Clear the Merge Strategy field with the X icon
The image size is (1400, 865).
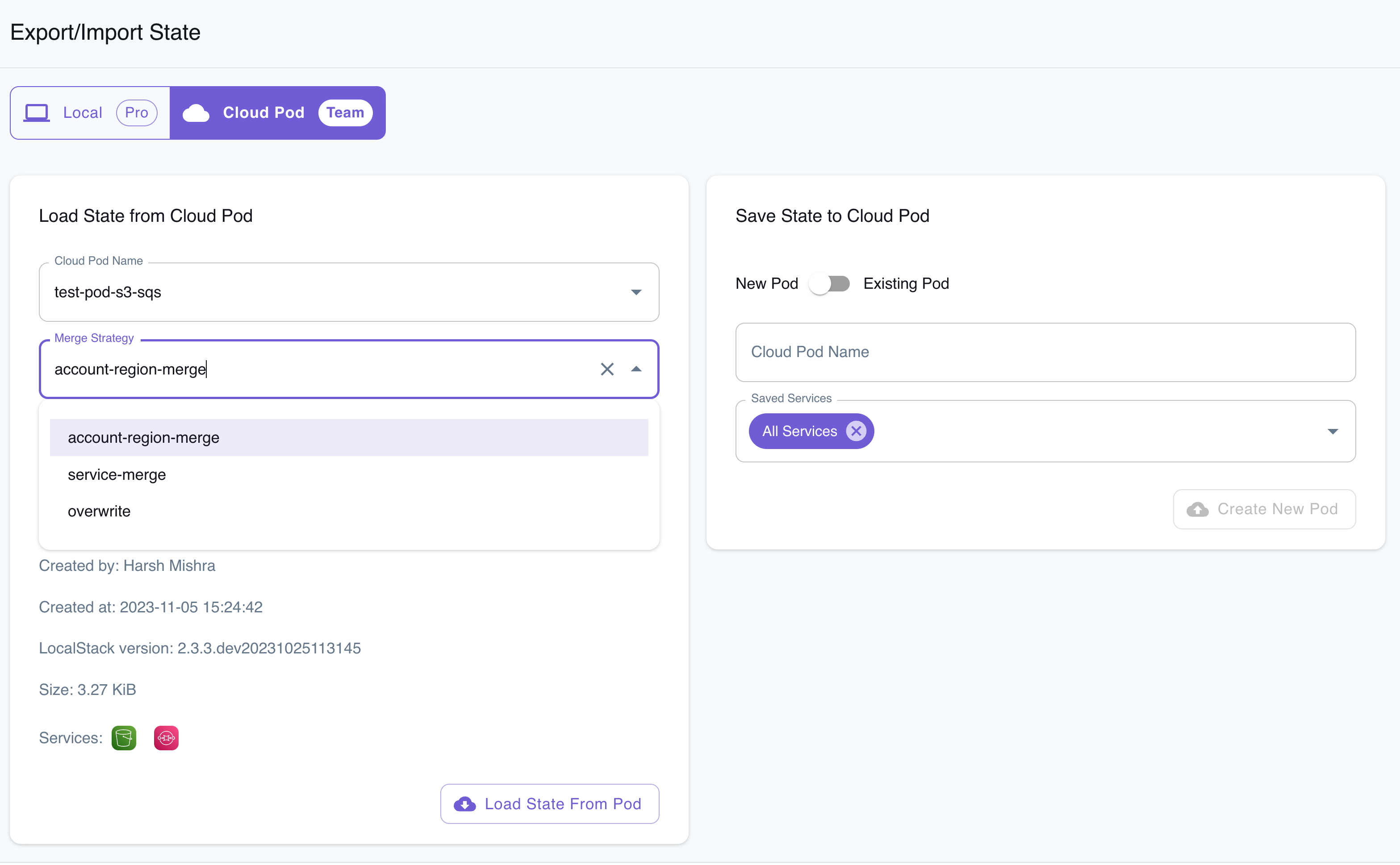[607, 369]
